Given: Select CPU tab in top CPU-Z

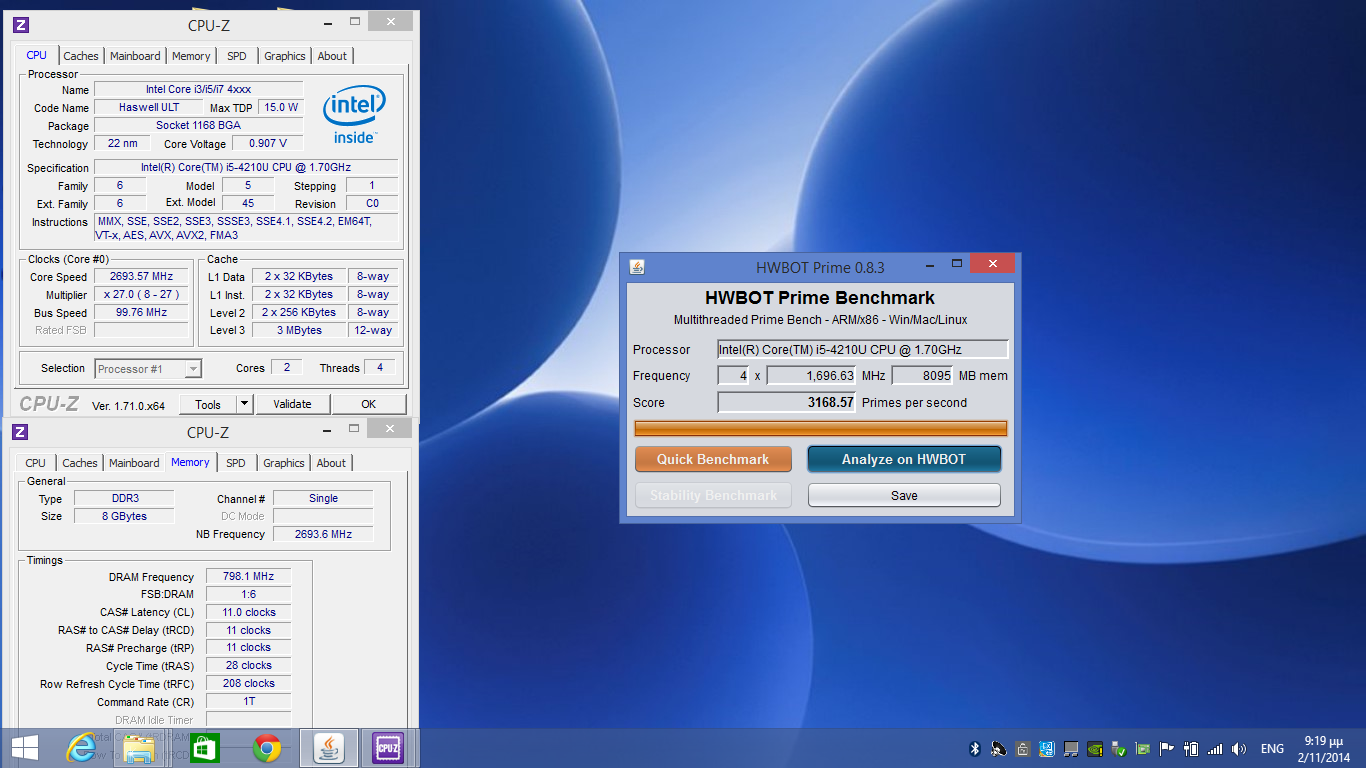Looking at the screenshot, I should pos(37,55).
